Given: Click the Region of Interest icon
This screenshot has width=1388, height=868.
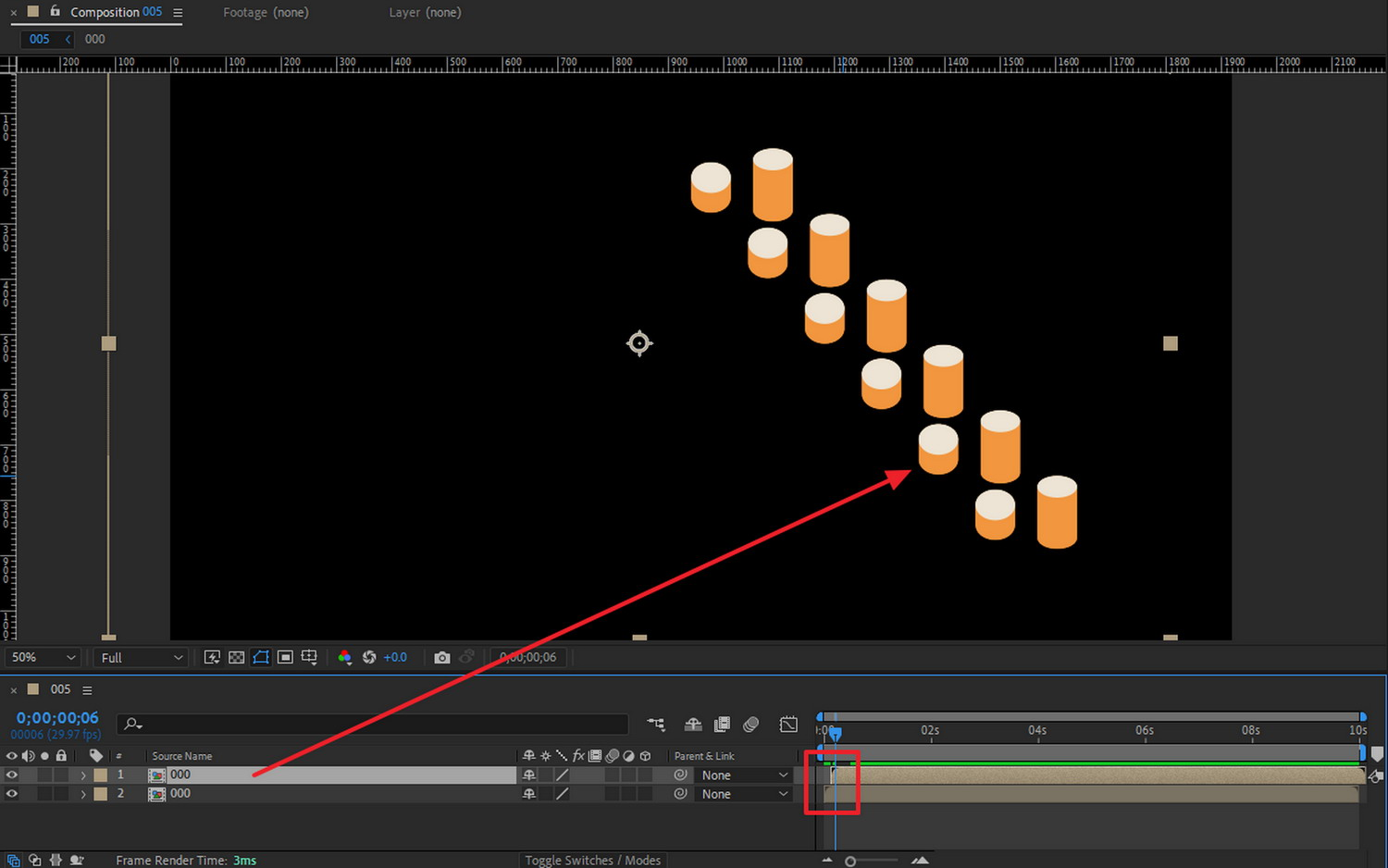Looking at the screenshot, I should pyautogui.click(x=285, y=657).
